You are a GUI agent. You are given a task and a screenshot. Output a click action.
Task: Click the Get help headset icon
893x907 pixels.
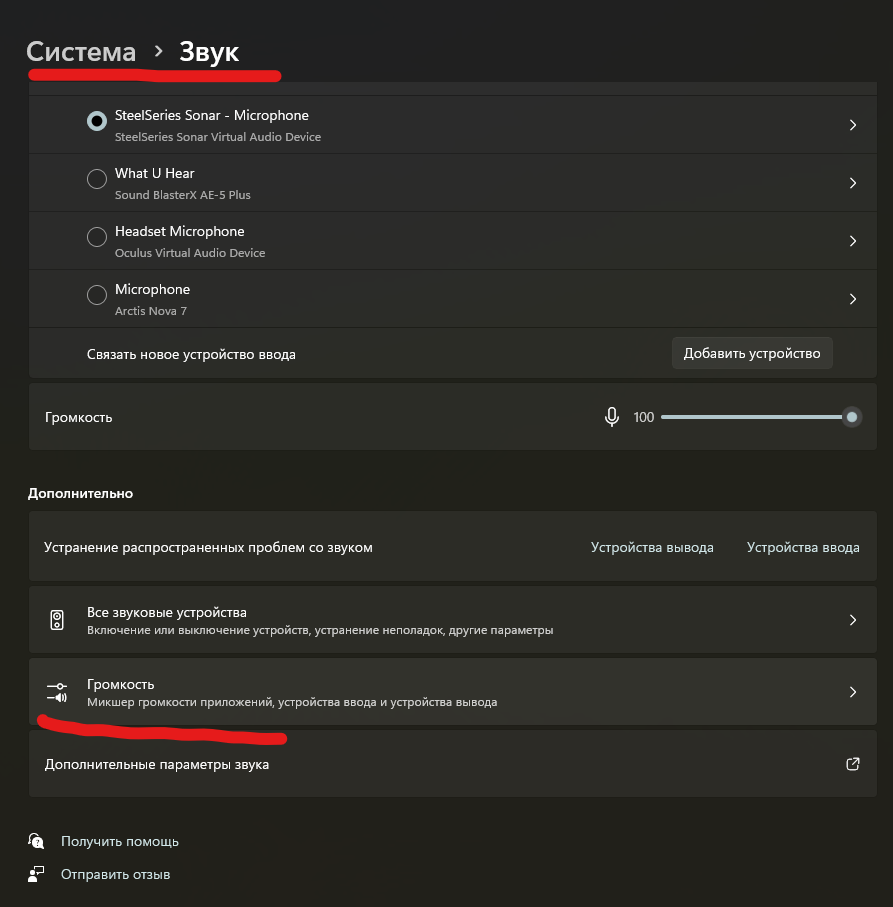point(37,841)
